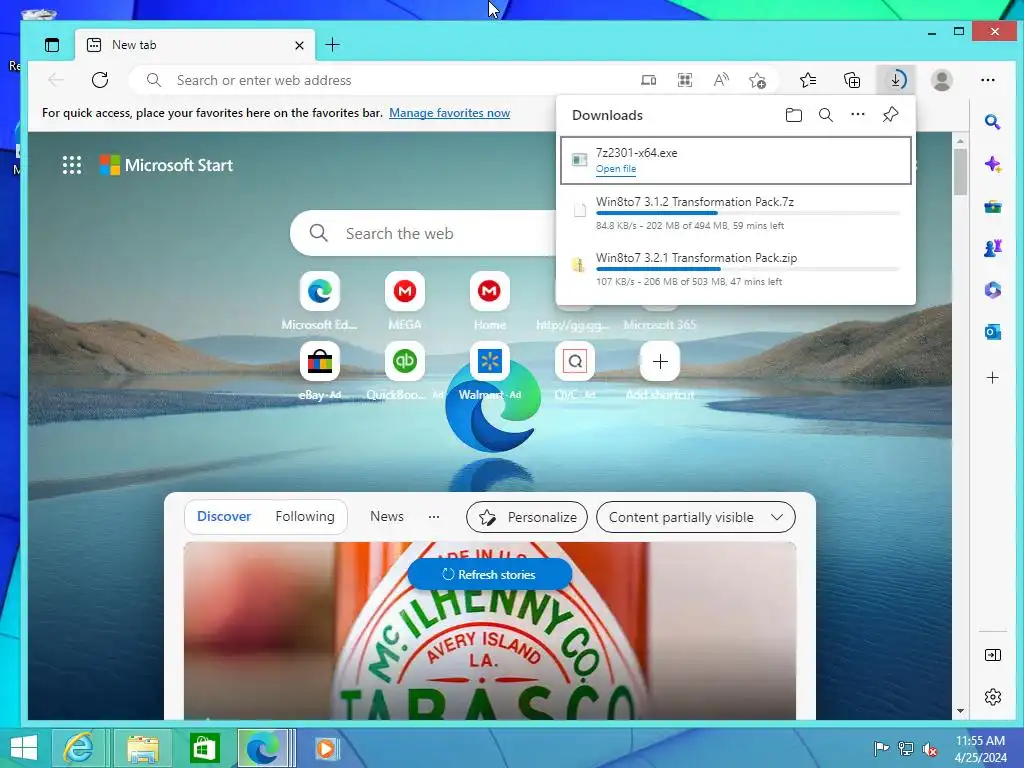Open the sidebar Games chess icon
The image size is (1024, 768).
coord(993,248)
